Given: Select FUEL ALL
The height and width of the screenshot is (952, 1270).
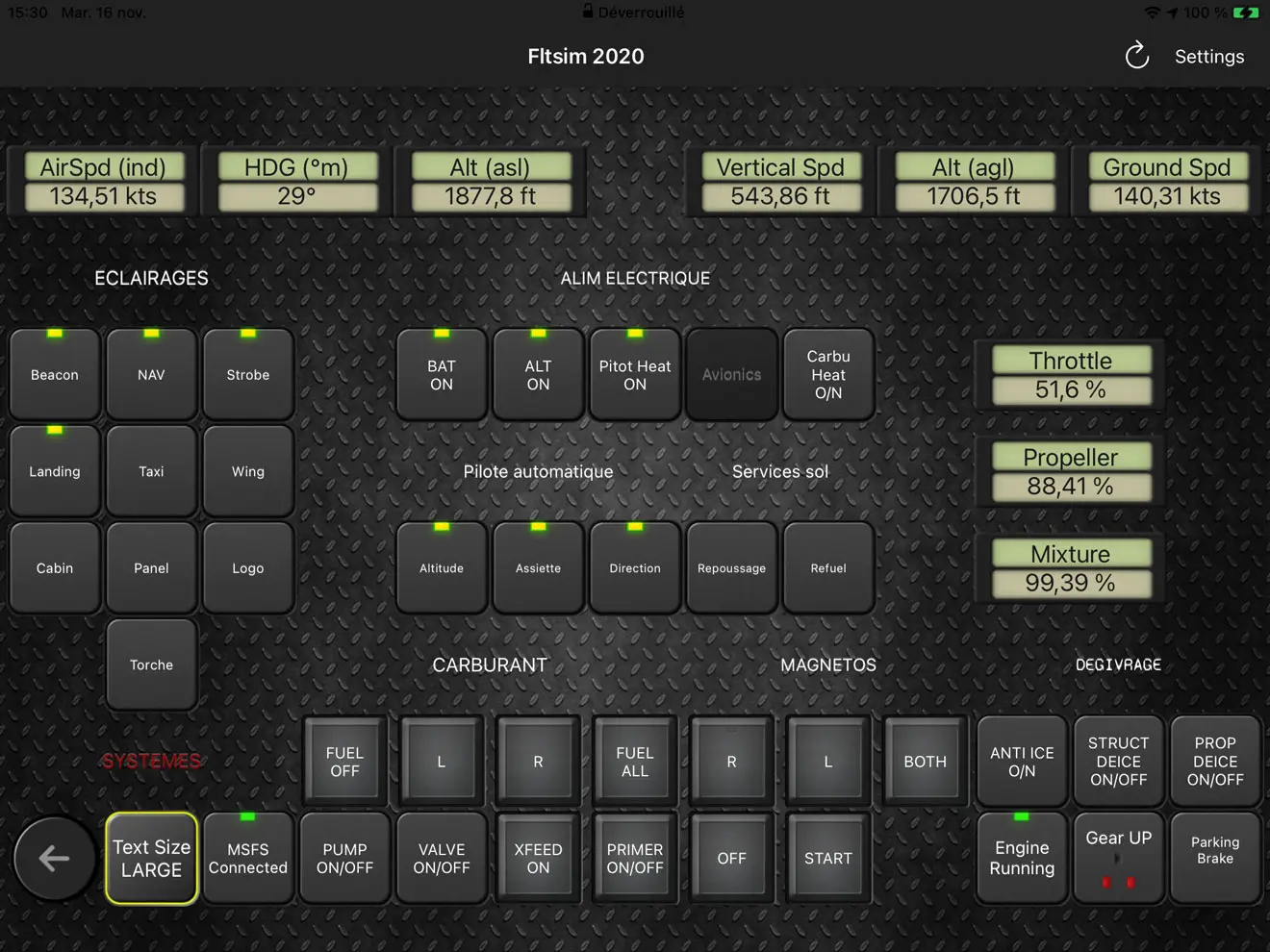Looking at the screenshot, I should (x=635, y=762).
